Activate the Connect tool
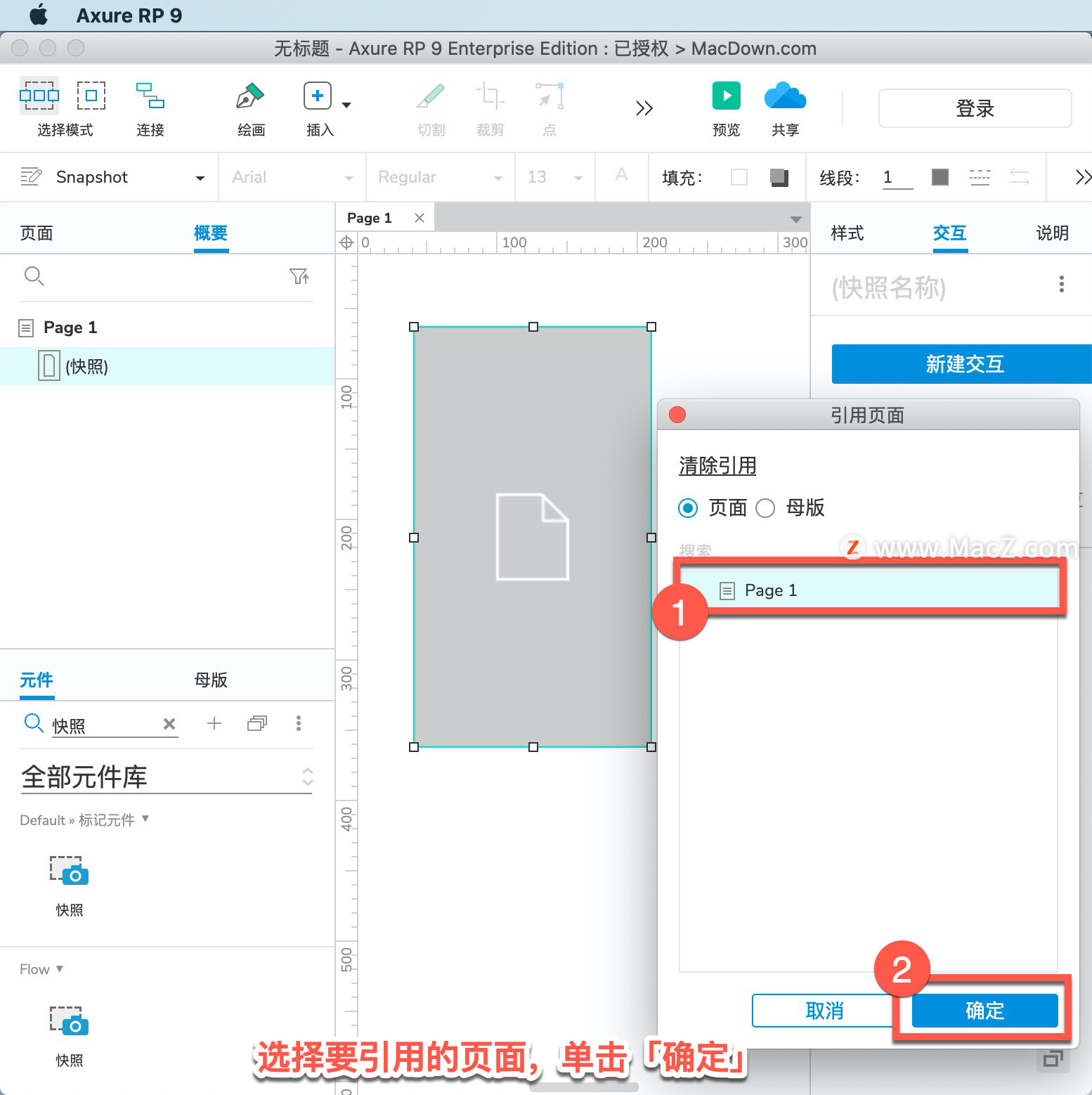The width and height of the screenshot is (1092, 1095). 150,96
